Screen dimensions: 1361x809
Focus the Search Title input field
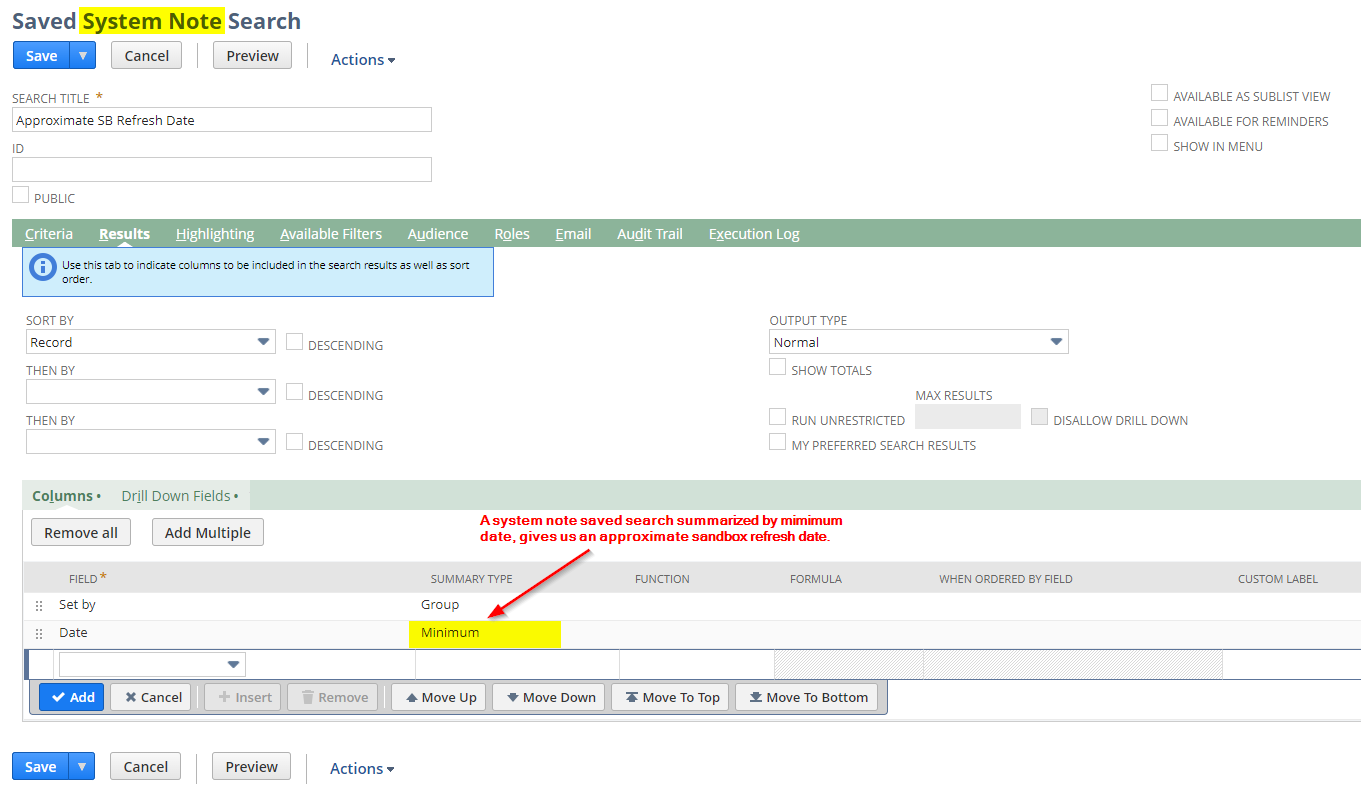tap(222, 120)
